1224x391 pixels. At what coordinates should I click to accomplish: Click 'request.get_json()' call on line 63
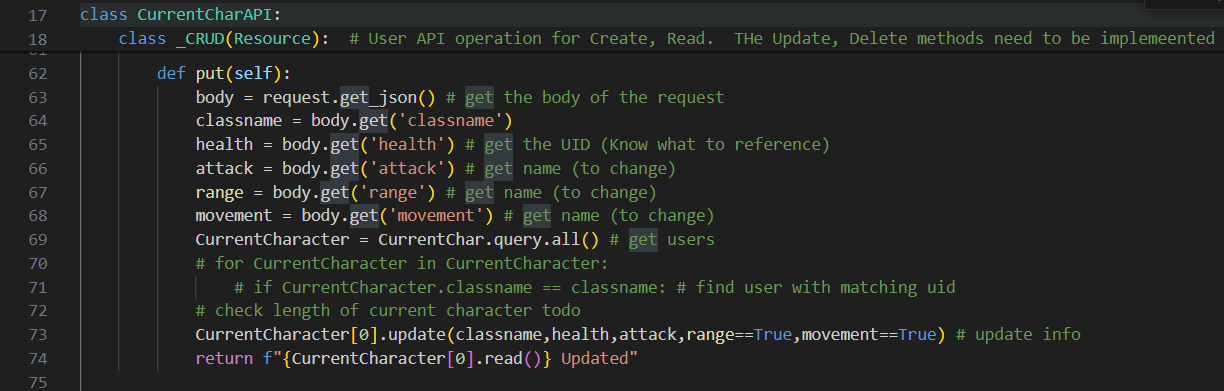tap(350, 97)
